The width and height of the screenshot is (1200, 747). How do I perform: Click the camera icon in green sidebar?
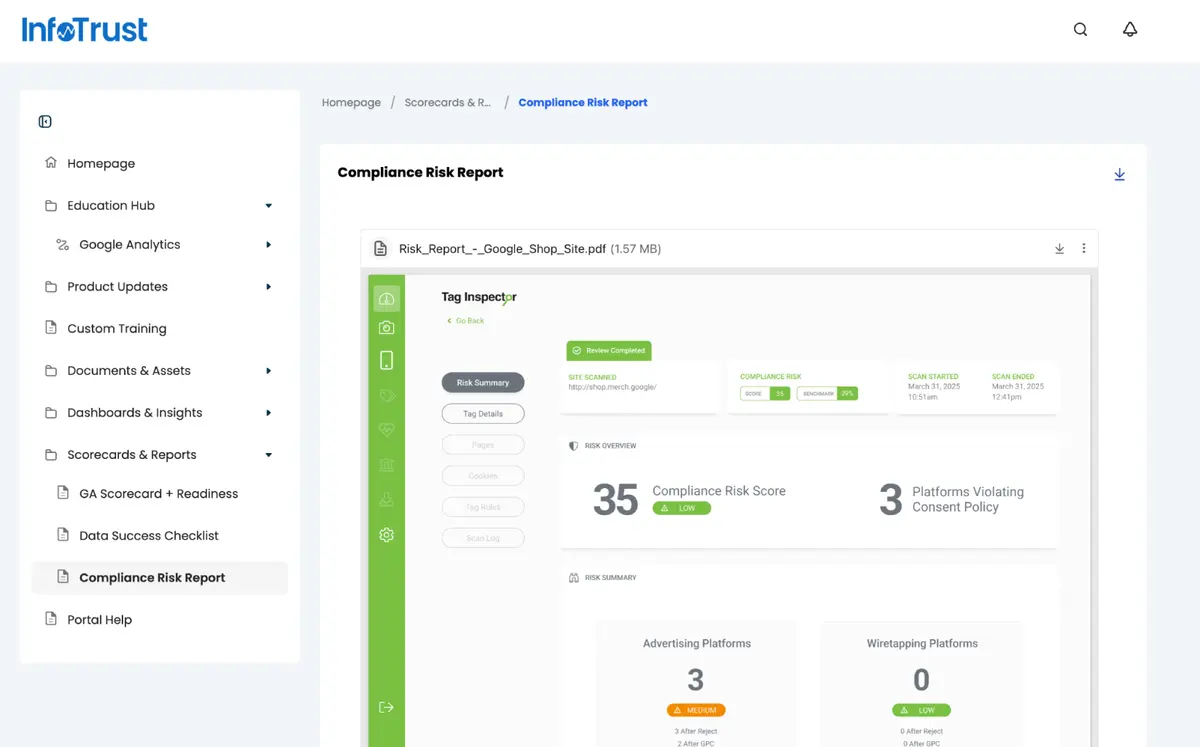[x=386, y=328]
